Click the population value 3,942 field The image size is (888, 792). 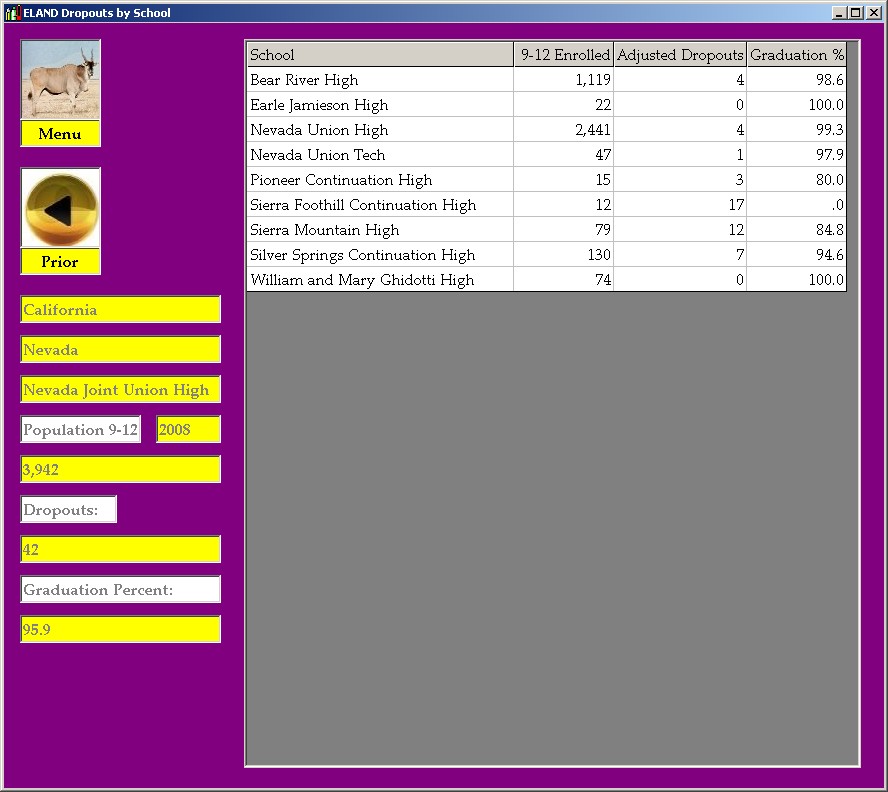(x=121, y=470)
